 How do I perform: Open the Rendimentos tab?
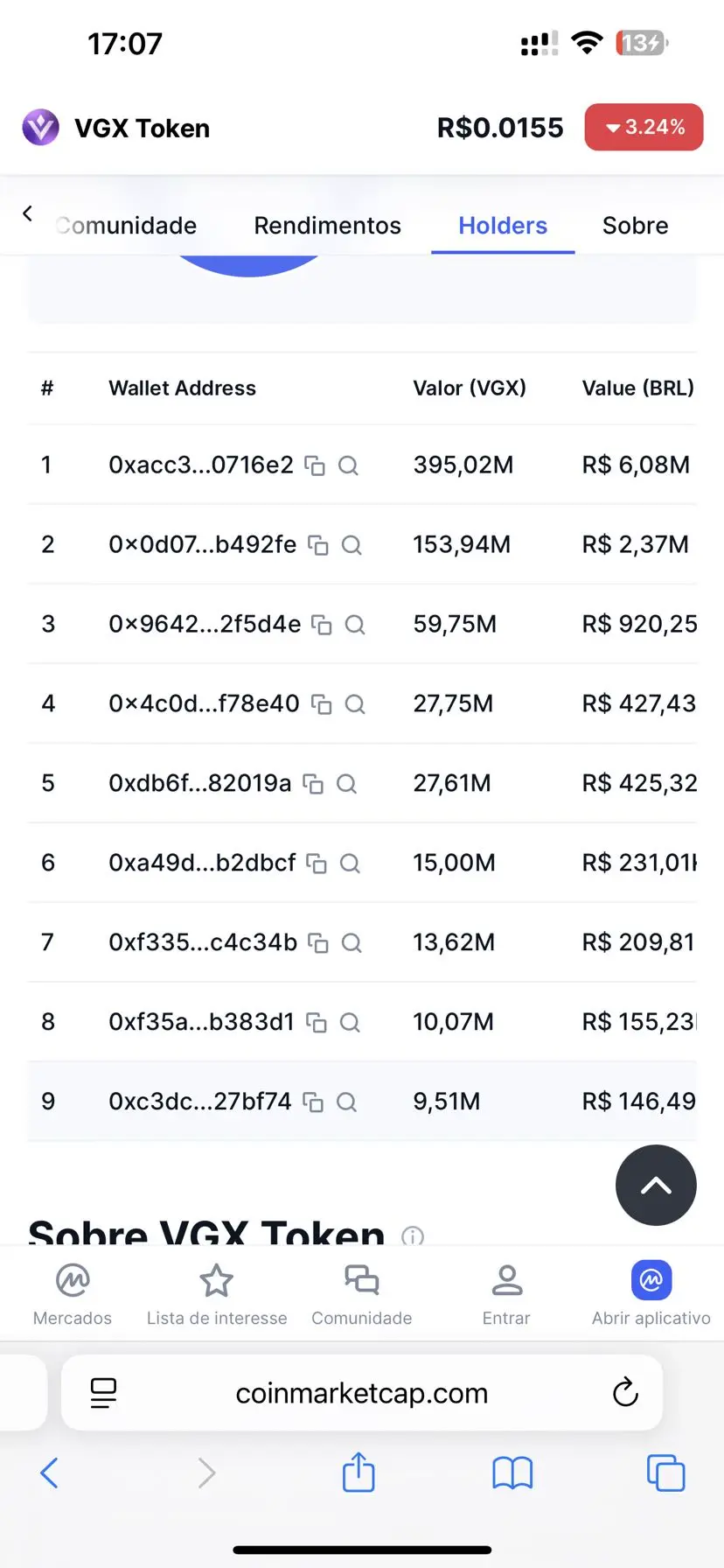tap(327, 226)
